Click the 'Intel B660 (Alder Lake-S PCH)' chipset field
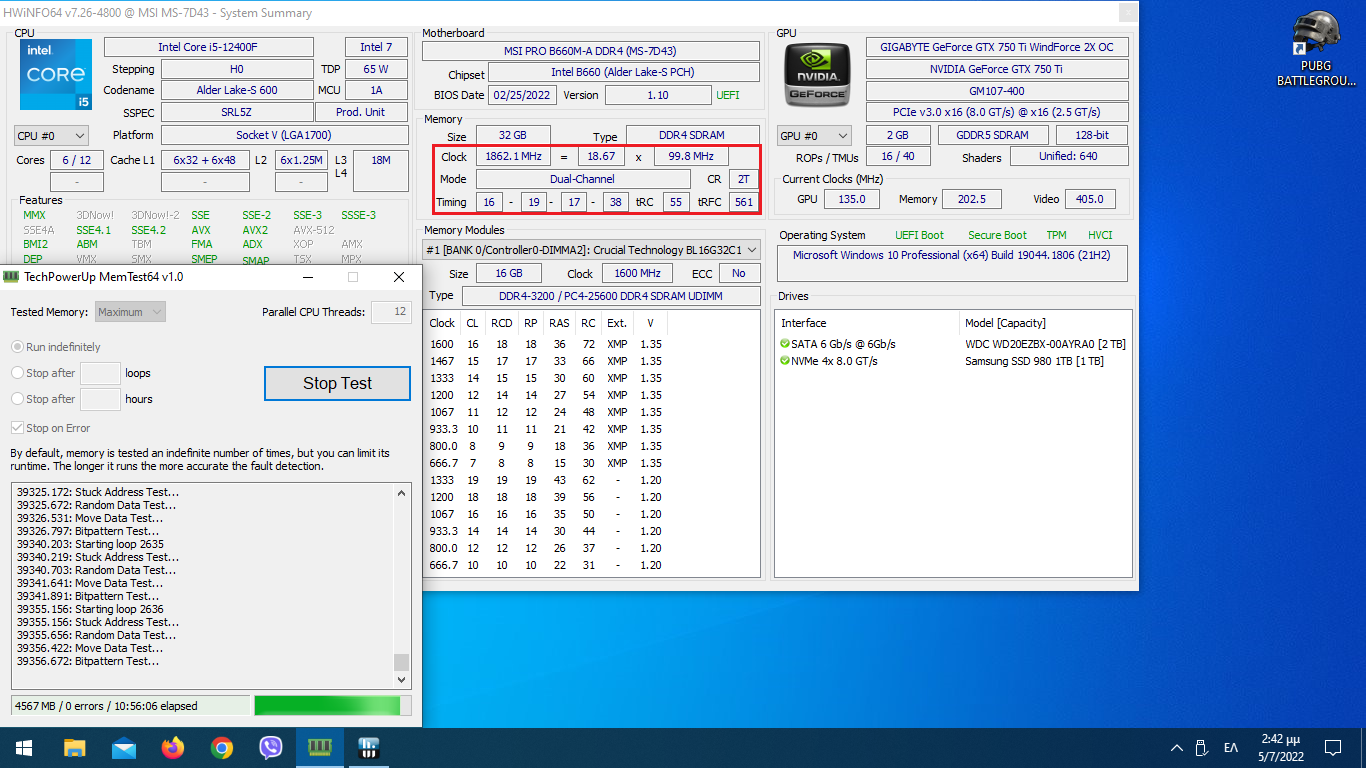1366x768 pixels. (x=622, y=73)
